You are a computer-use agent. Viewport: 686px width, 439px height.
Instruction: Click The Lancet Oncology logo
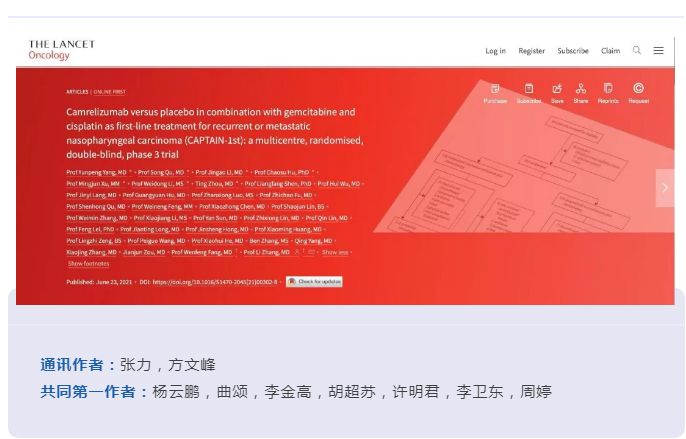[x=61, y=49]
